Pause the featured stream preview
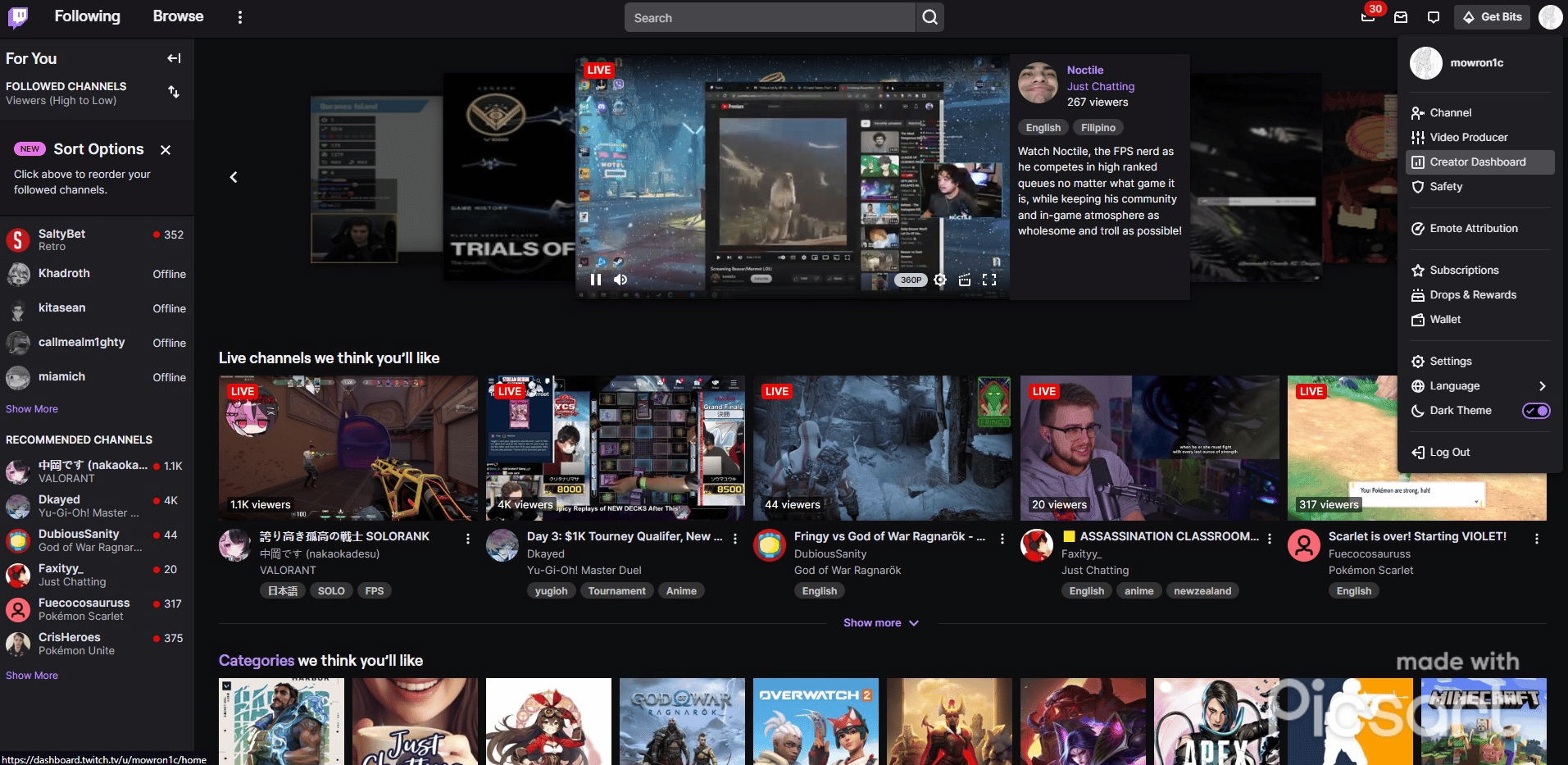This screenshot has height=765, width=1568. [x=597, y=280]
